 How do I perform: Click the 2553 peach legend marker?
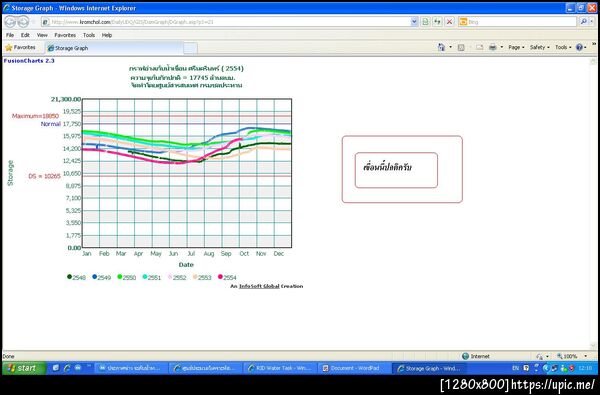(195, 277)
